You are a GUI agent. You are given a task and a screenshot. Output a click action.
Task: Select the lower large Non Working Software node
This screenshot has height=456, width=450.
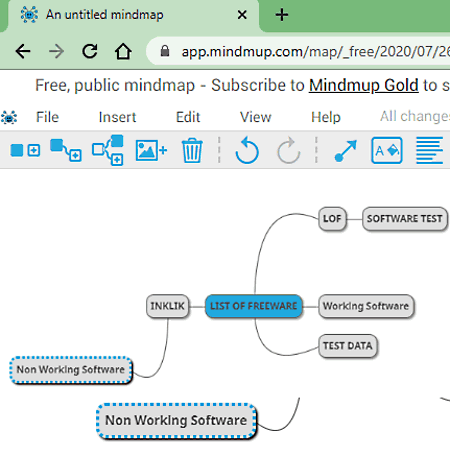pyautogui.click(x=176, y=421)
